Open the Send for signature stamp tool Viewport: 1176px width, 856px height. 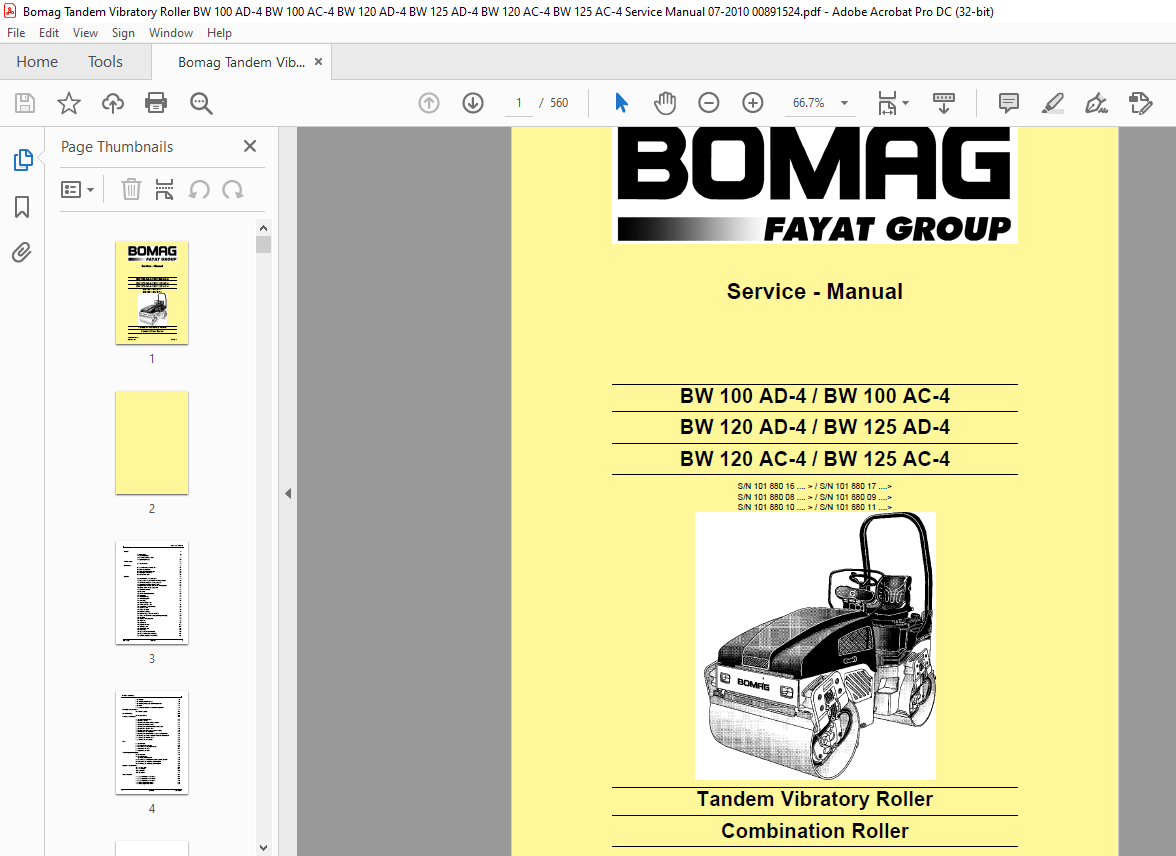coord(1140,103)
